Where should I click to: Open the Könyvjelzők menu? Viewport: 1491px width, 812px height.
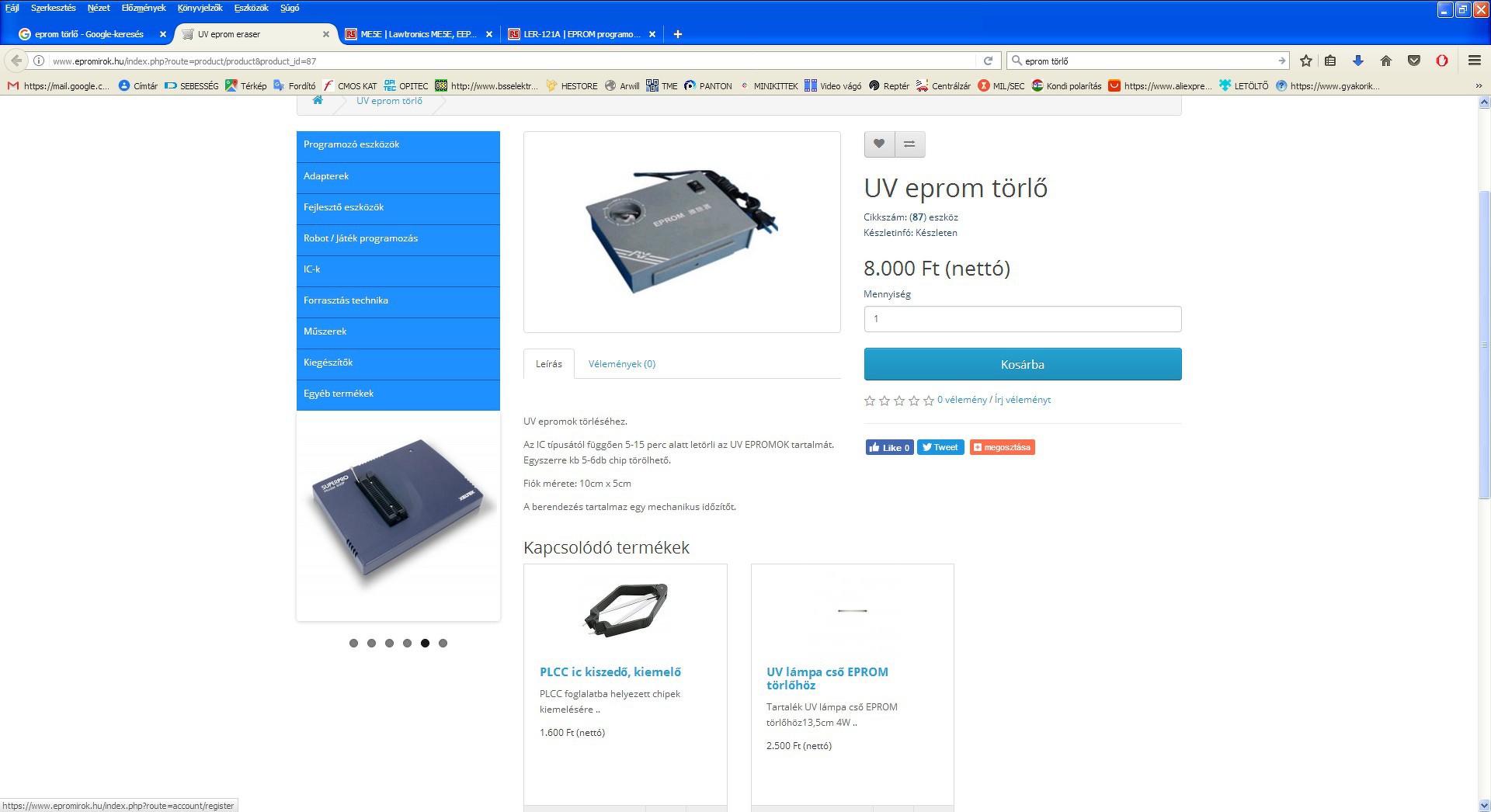coord(200,8)
